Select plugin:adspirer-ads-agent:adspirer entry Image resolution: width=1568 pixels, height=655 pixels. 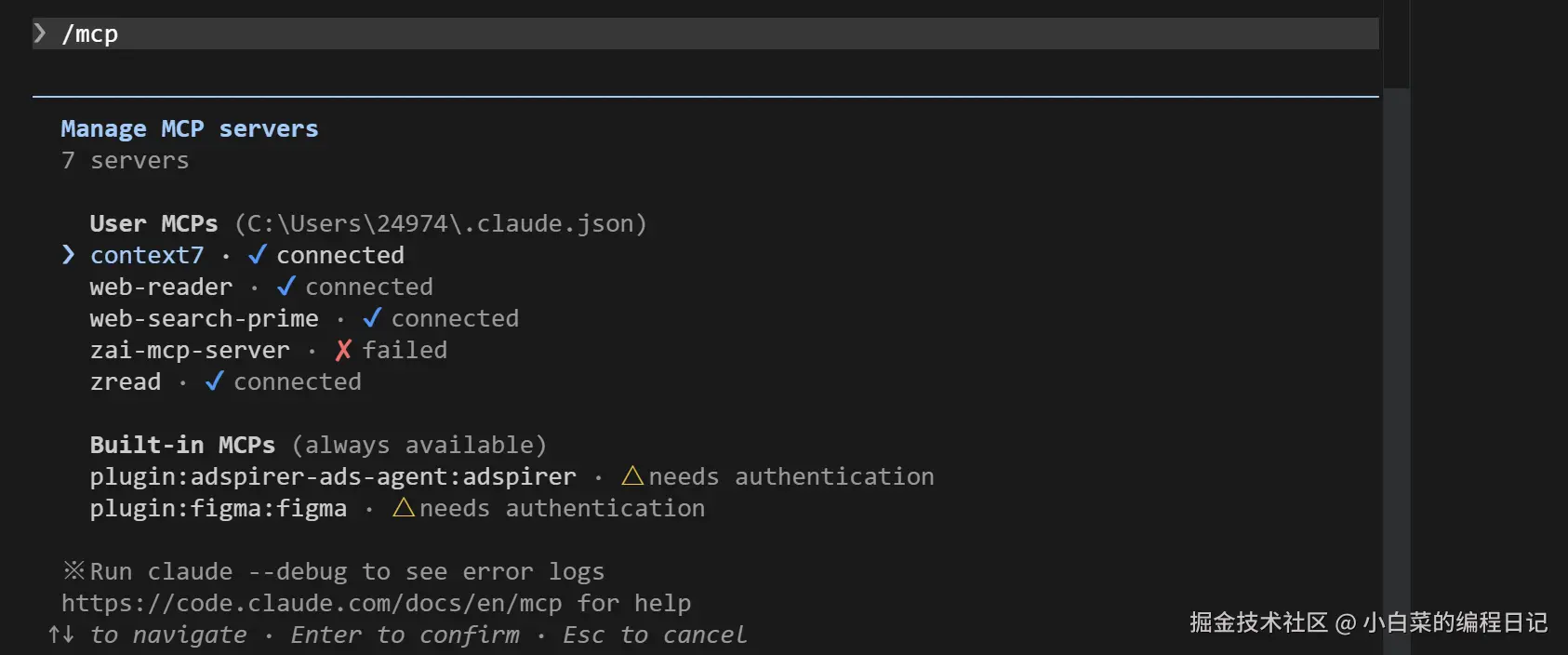click(333, 476)
